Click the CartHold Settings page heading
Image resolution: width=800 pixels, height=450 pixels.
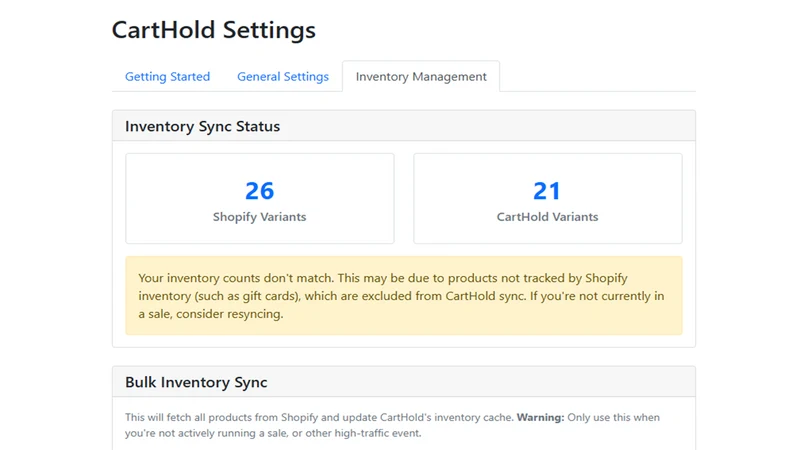[x=214, y=30]
